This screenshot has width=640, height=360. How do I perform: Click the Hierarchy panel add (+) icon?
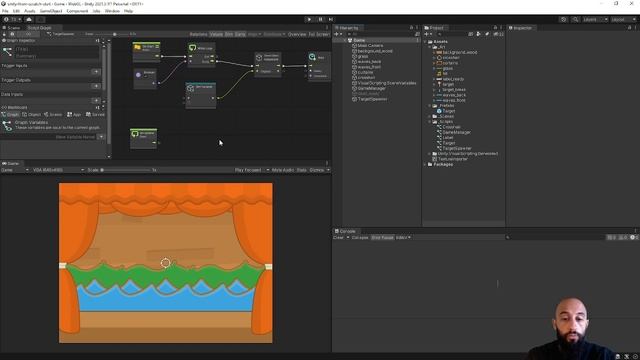pos(337,34)
